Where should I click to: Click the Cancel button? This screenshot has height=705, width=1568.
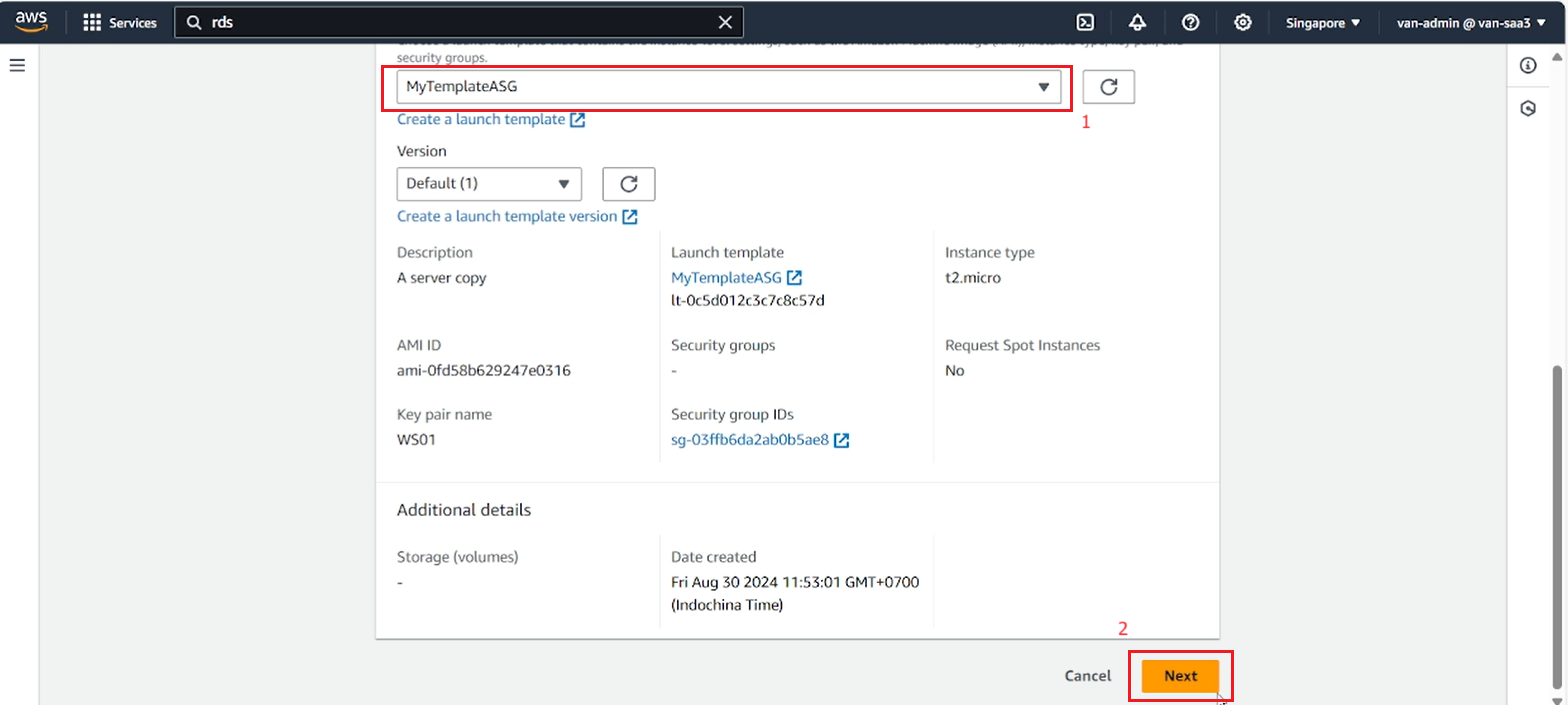pos(1088,676)
